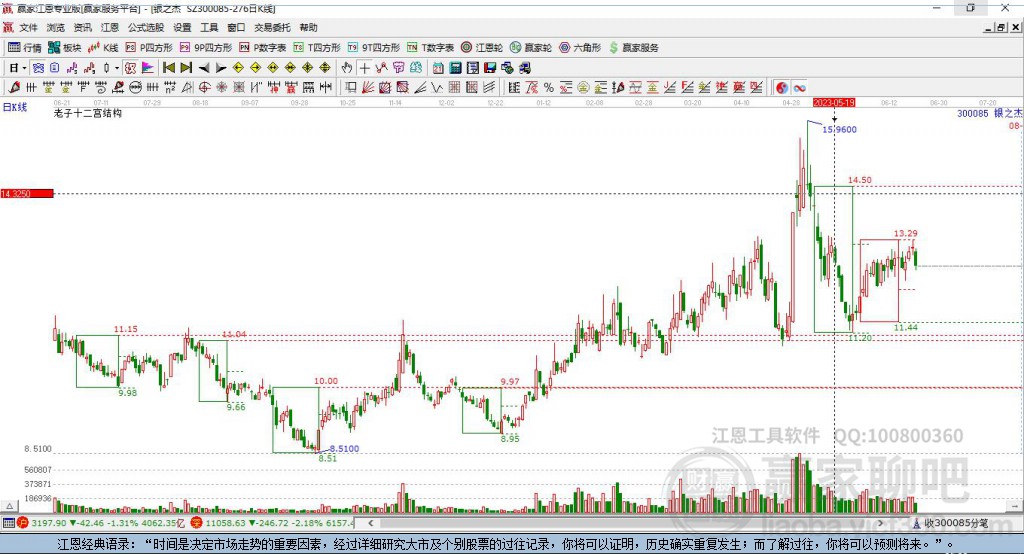Toggle the magenta flag indicator icon
The height and width of the screenshot is (554, 1024).
(x=148, y=68)
